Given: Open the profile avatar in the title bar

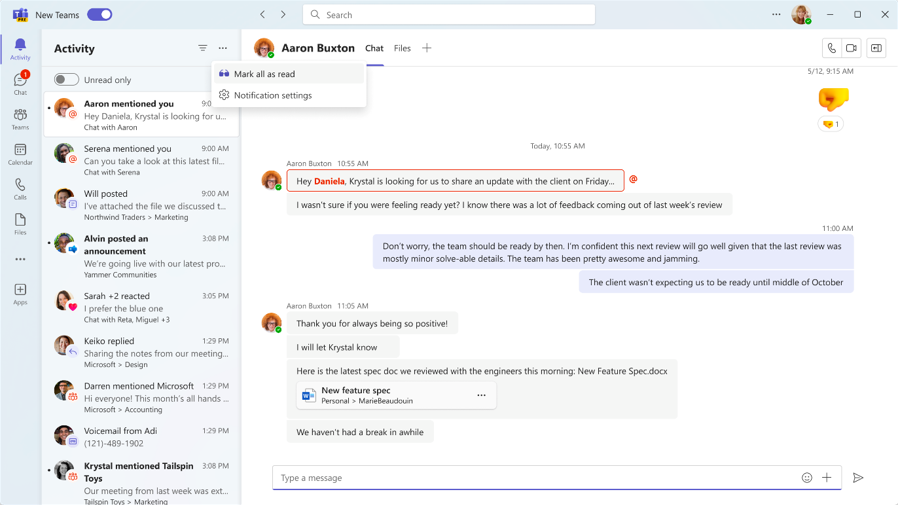Looking at the screenshot, I should click(801, 14).
